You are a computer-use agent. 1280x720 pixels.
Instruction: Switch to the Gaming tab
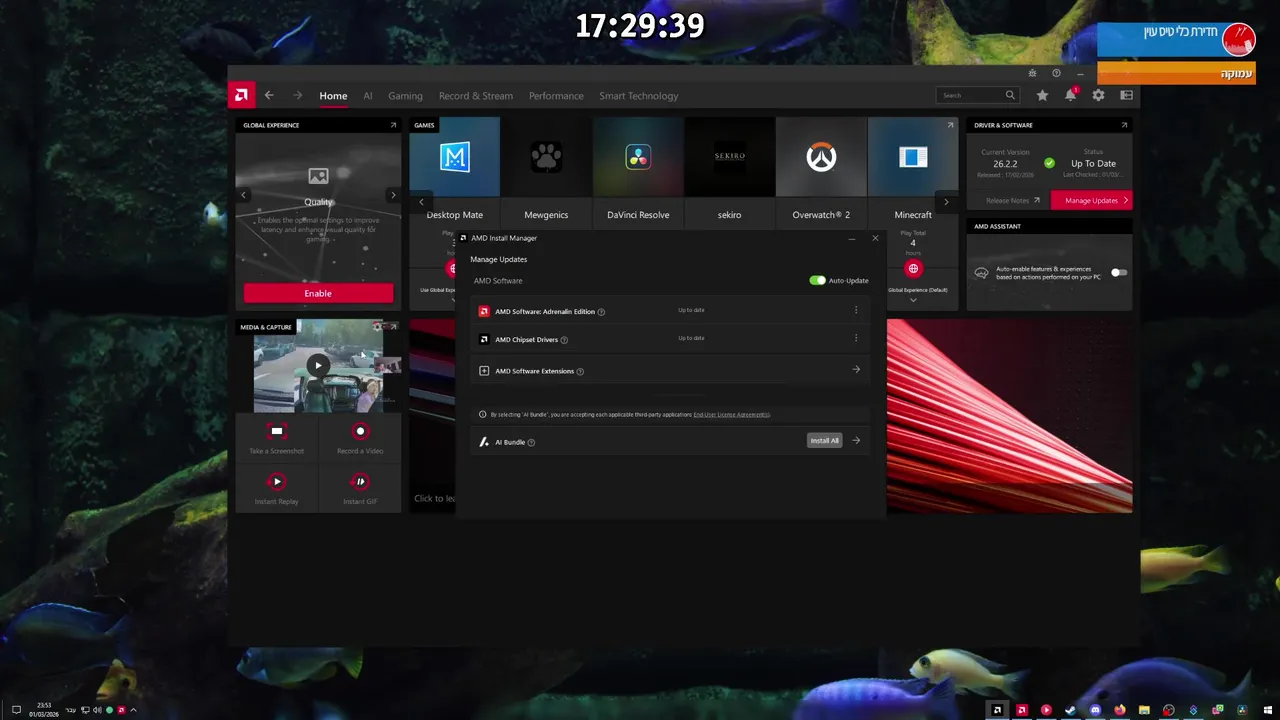(x=405, y=96)
